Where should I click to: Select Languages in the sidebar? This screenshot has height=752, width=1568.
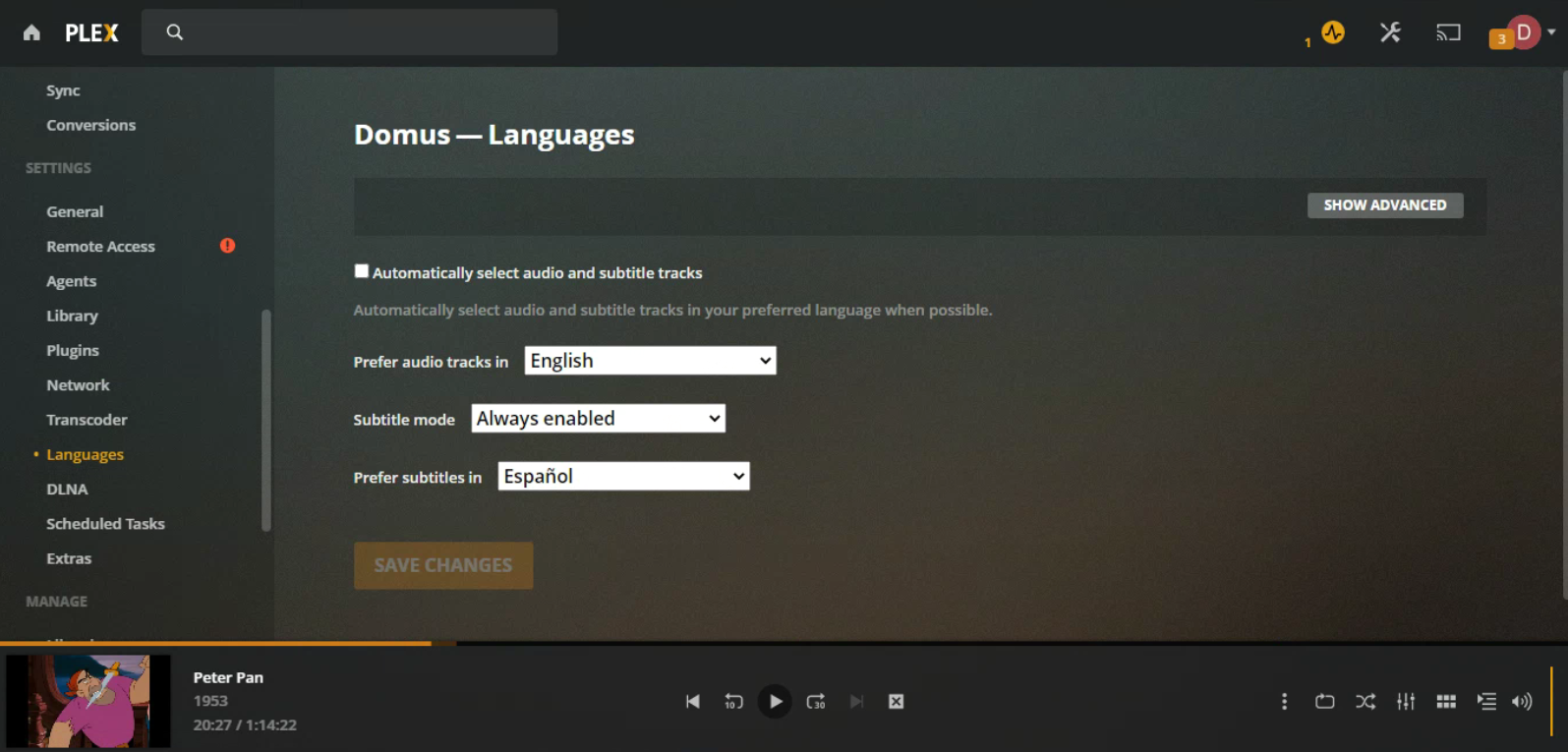(x=85, y=455)
